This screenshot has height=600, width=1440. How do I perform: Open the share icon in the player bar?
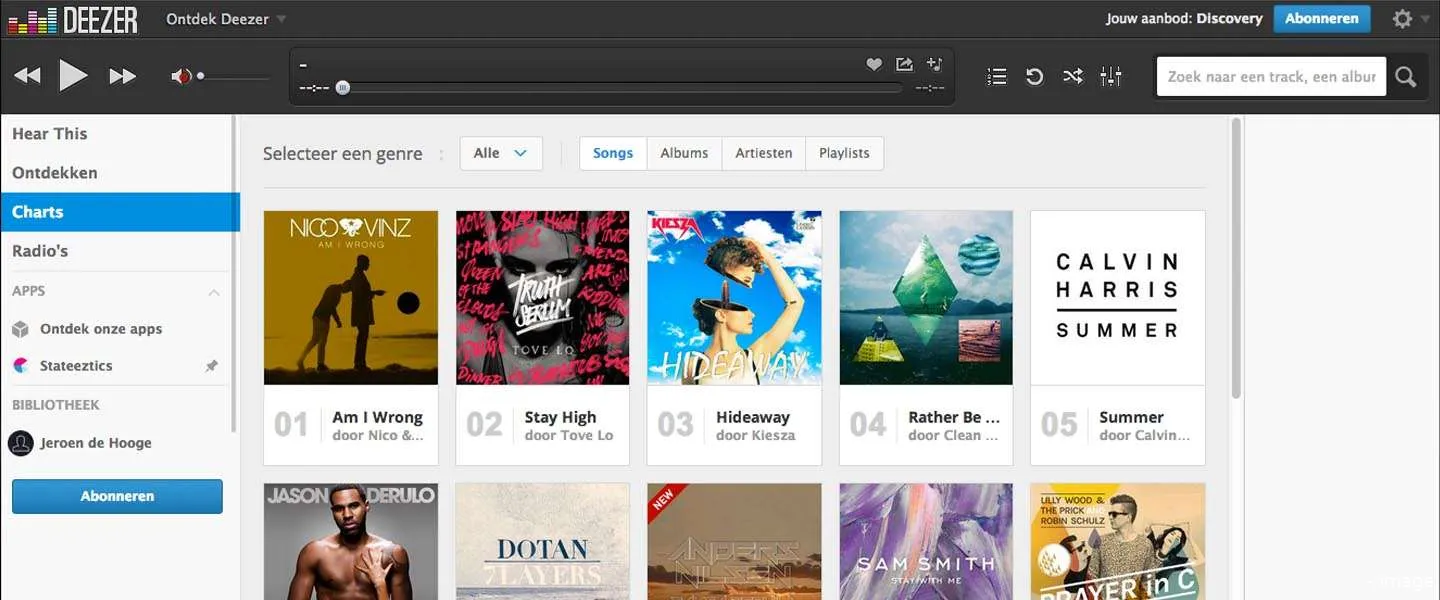(x=904, y=63)
